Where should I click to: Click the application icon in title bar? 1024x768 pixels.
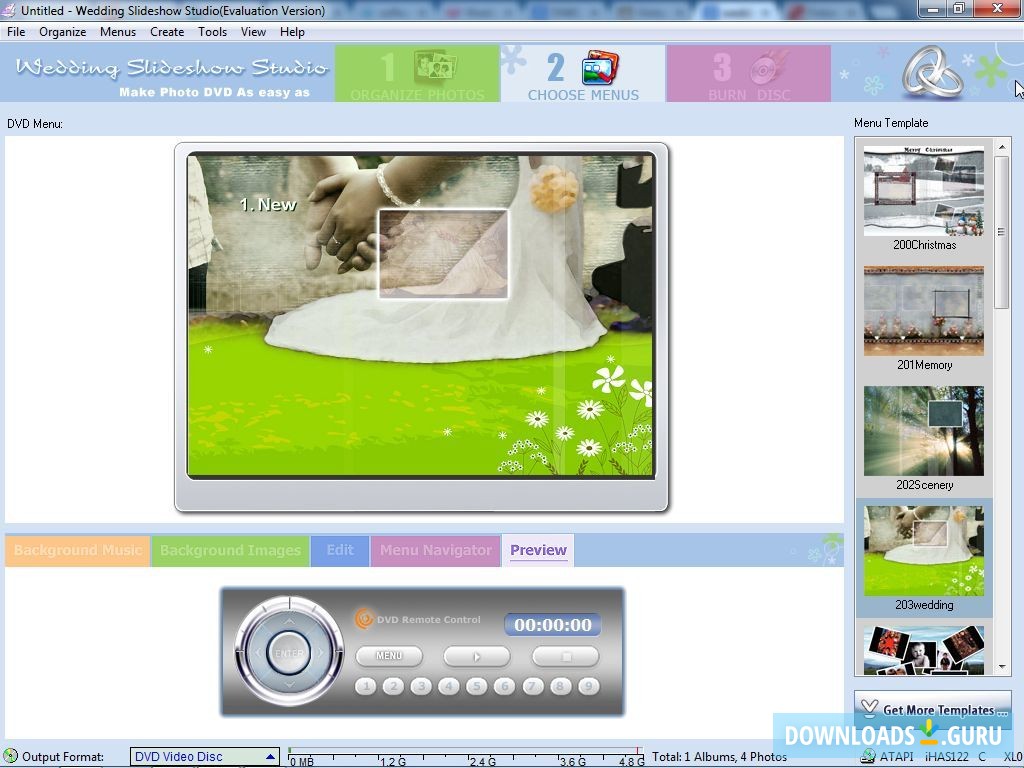9,10
